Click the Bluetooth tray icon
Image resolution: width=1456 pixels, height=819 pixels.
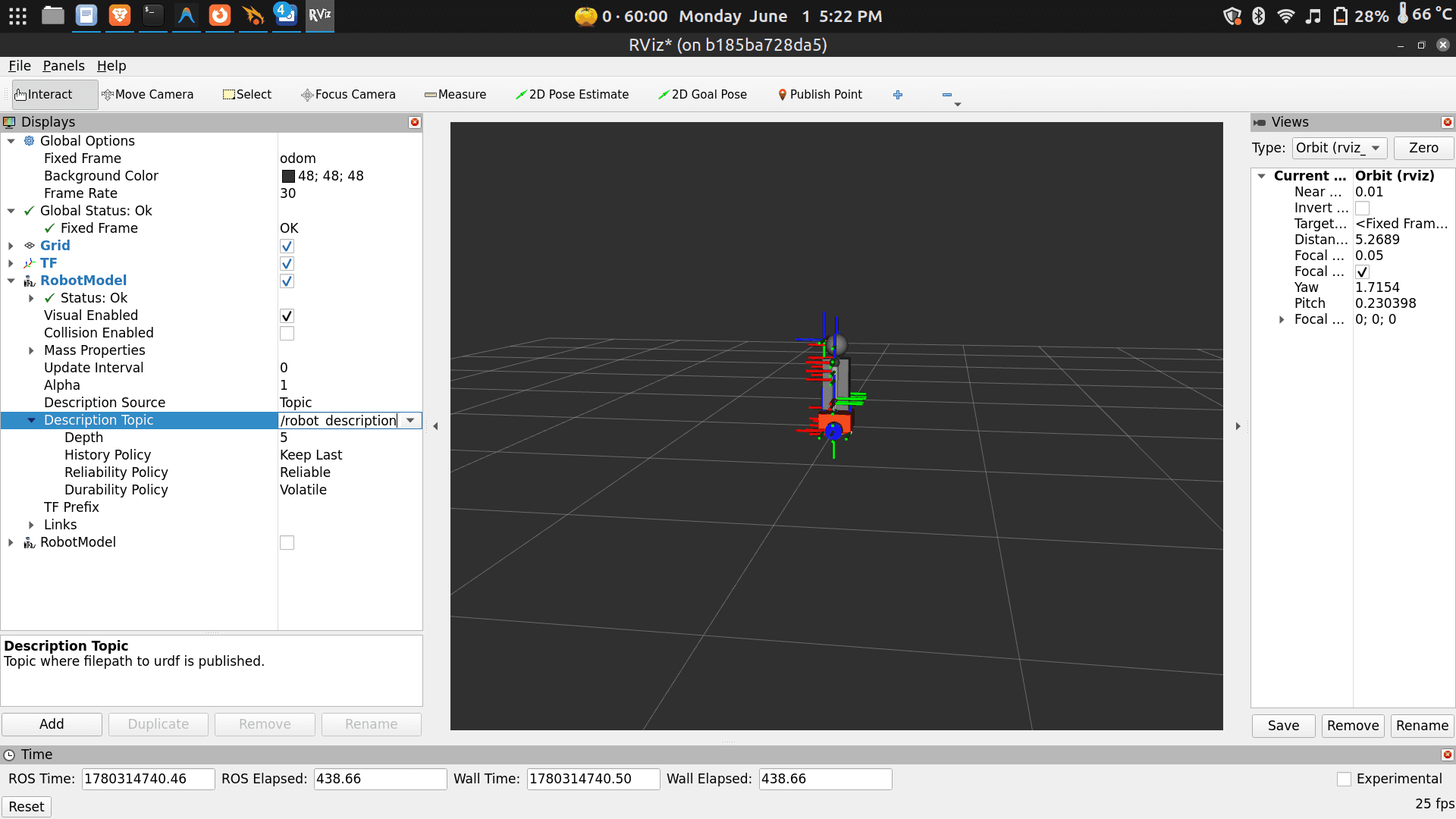click(x=1258, y=16)
